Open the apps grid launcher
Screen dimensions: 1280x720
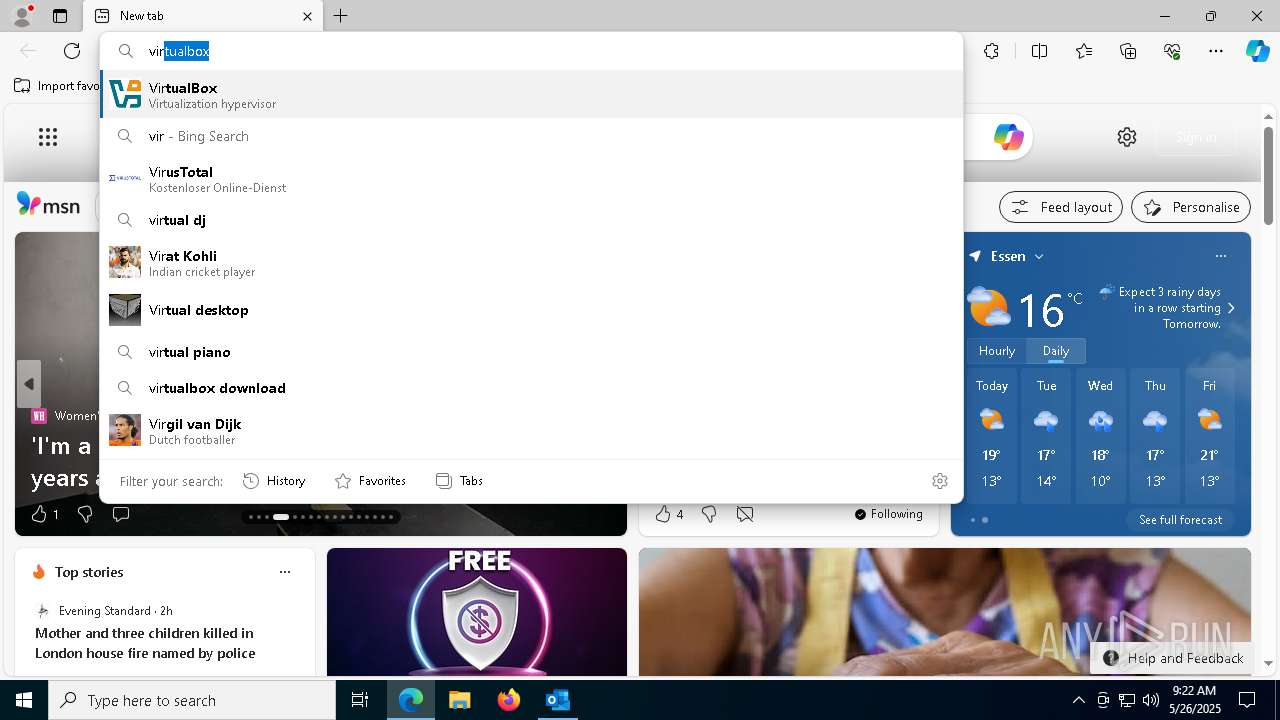(48, 137)
